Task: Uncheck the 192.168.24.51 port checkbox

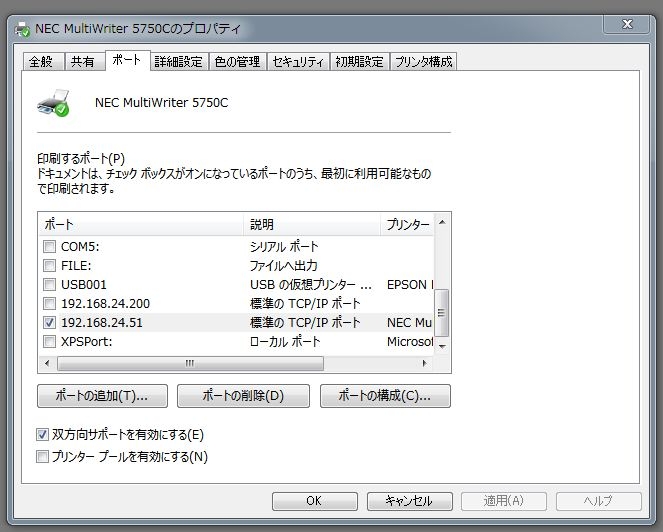Action: tap(49, 323)
